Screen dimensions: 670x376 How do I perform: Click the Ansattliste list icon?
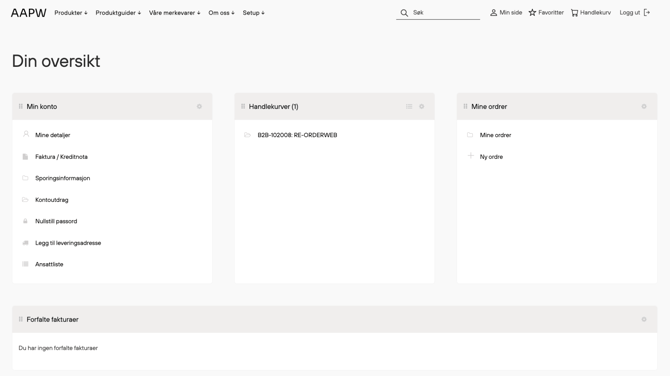25,264
